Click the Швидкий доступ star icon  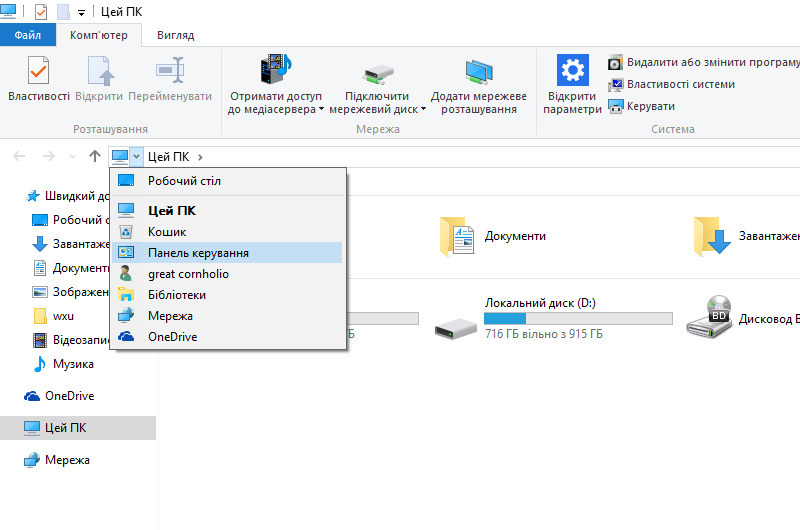[33, 196]
